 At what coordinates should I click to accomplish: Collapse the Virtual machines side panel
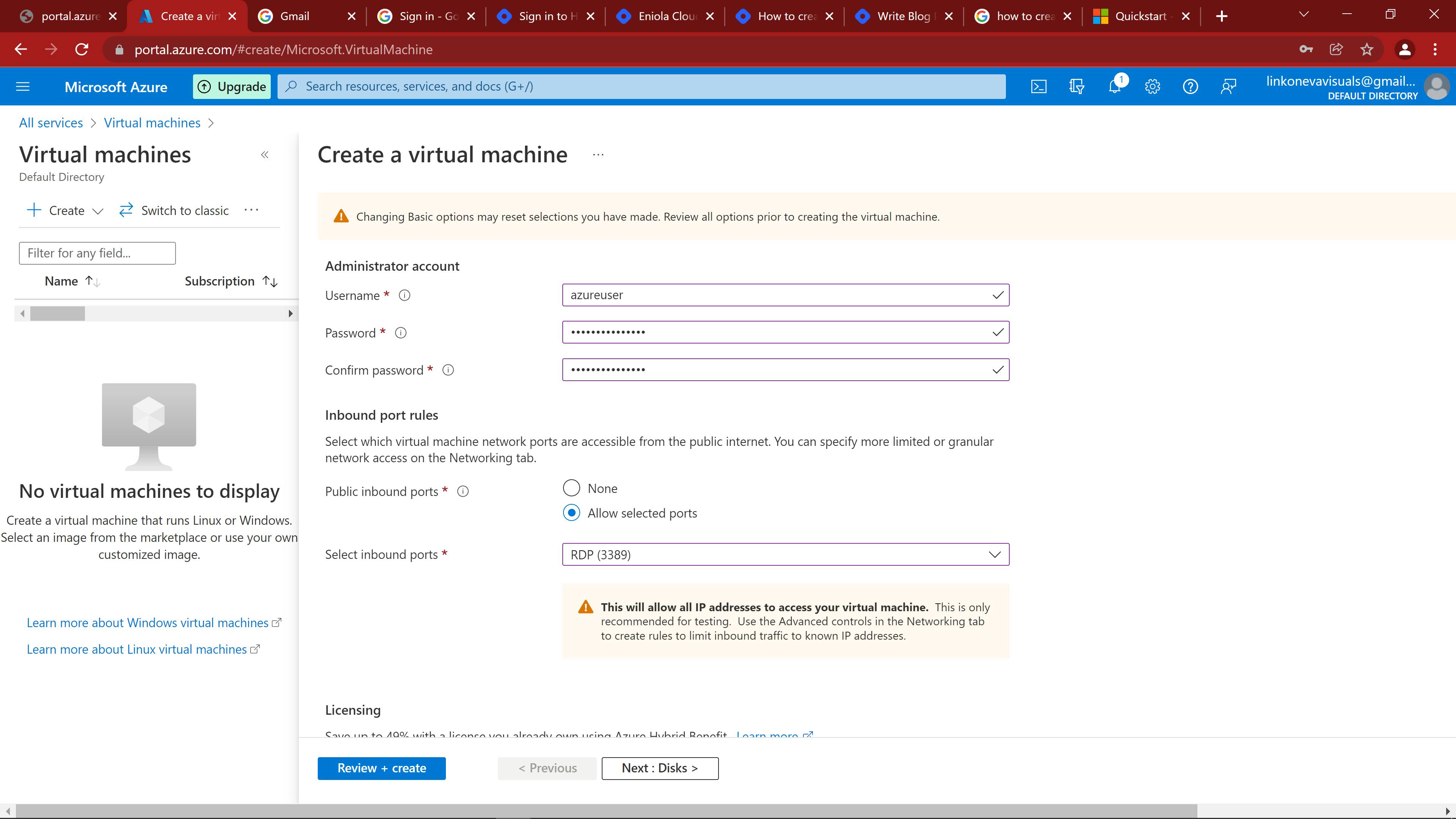(x=265, y=154)
